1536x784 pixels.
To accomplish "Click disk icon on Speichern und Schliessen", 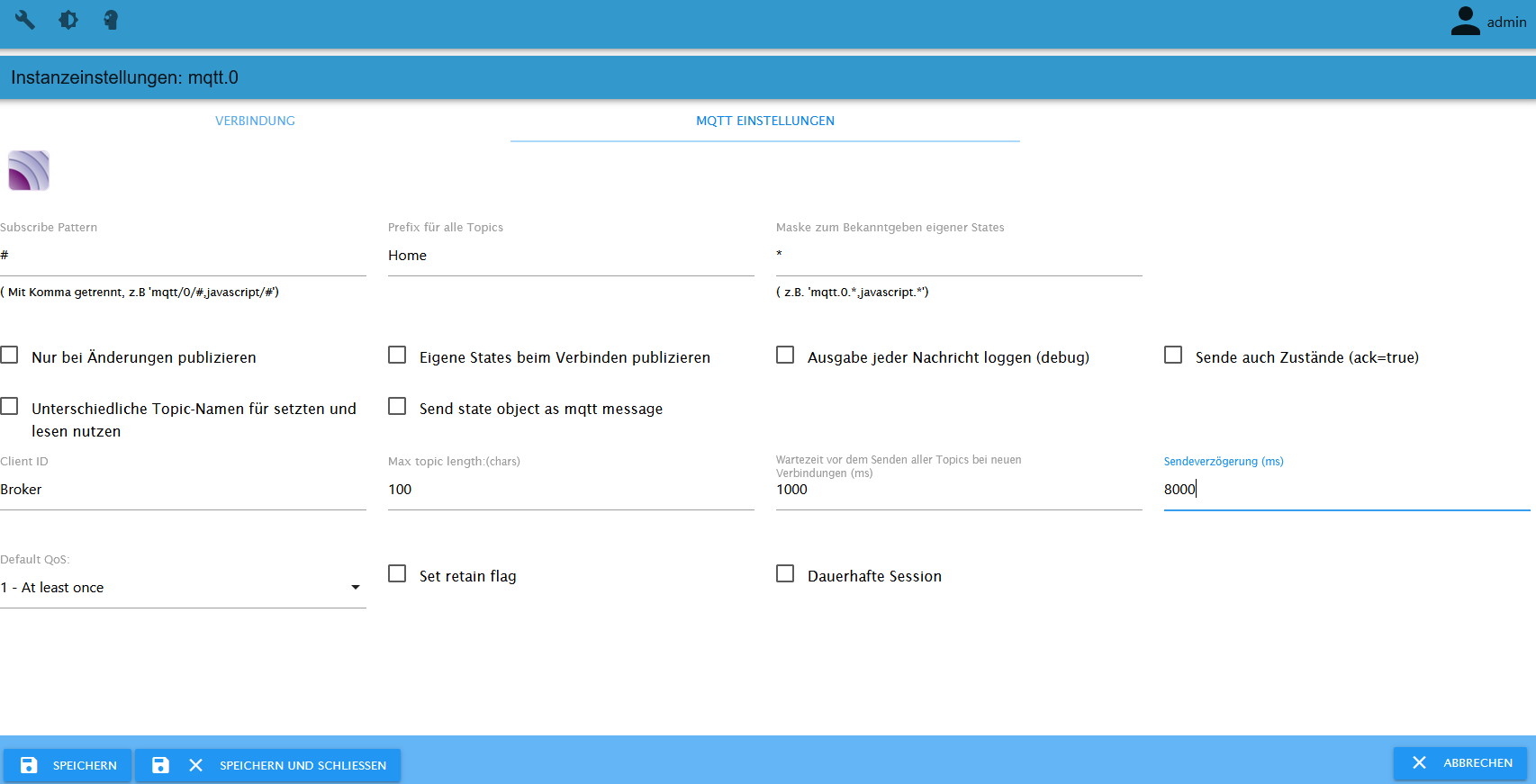I will pyautogui.click(x=160, y=765).
